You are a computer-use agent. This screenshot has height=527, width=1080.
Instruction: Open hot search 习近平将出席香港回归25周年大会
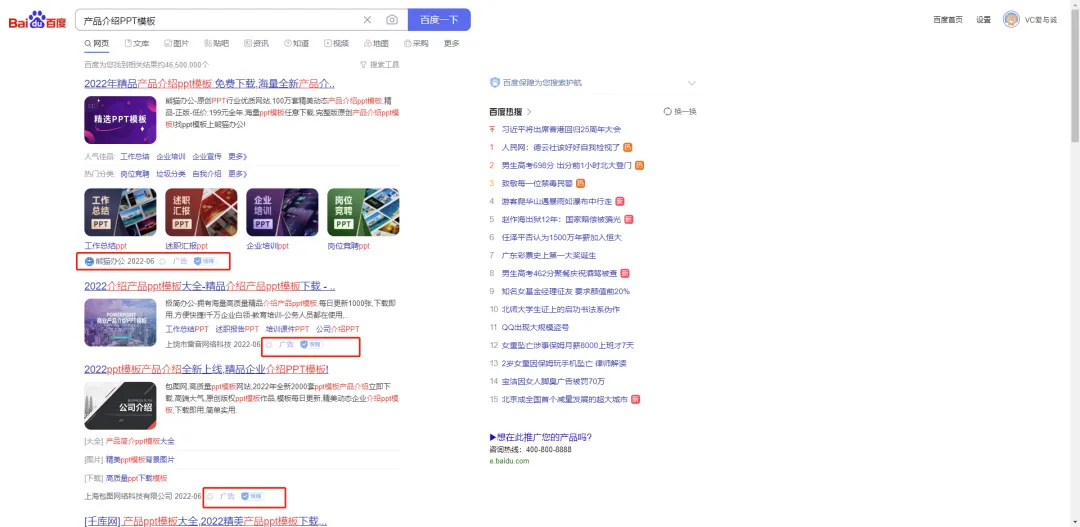click(x=561, y=129)
